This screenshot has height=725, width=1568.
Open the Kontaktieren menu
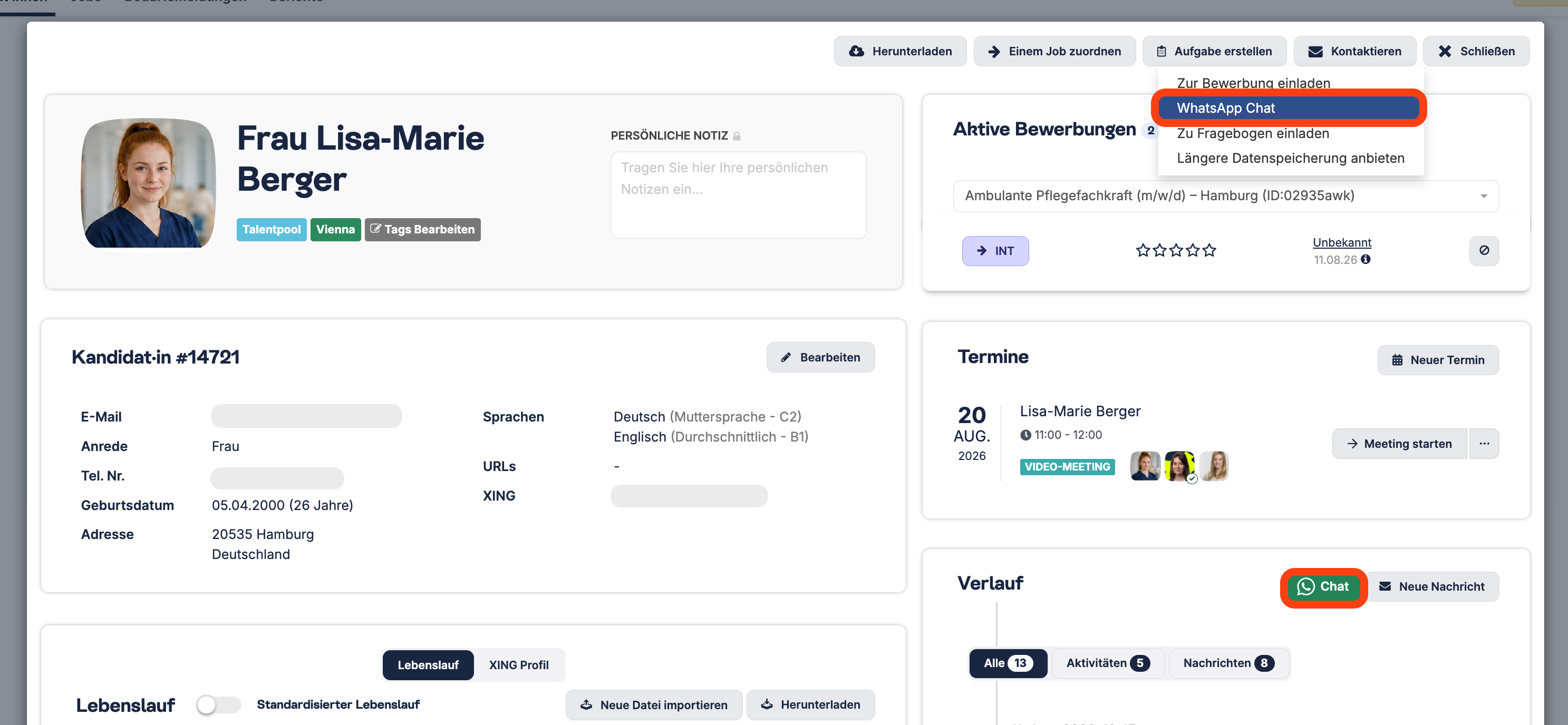point(1354,51)
